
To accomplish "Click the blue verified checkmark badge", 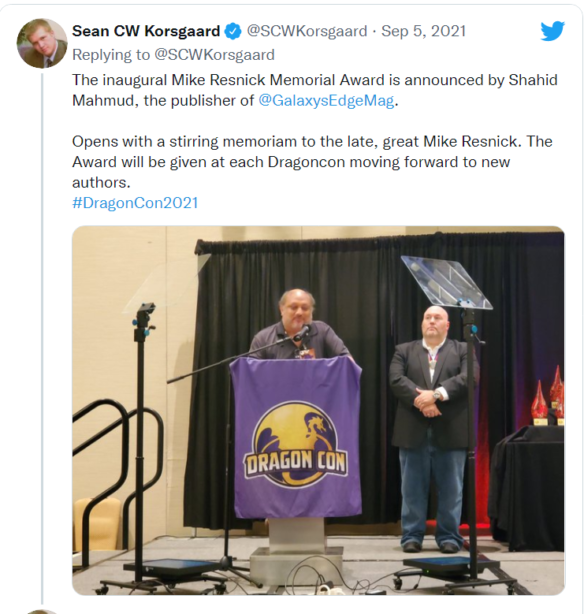I will [x=233, y=31].
